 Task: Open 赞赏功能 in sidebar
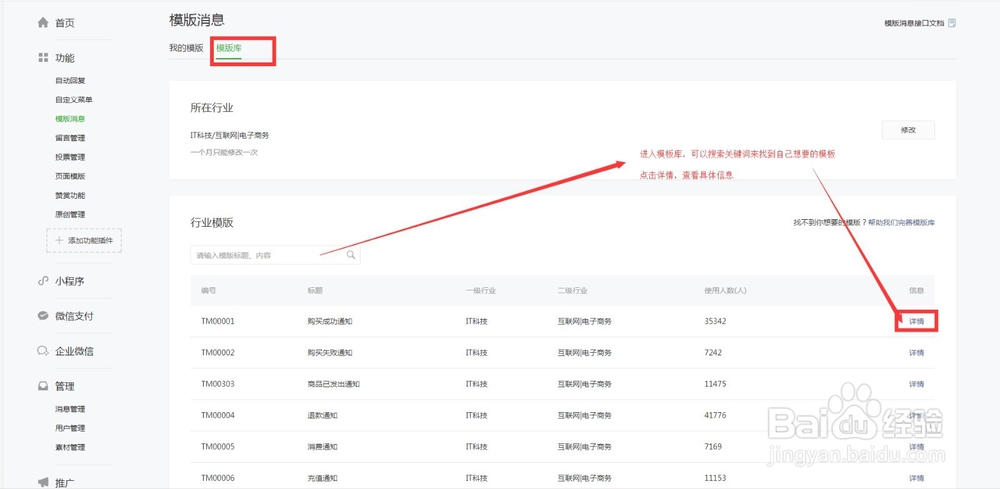click(70, 195)
